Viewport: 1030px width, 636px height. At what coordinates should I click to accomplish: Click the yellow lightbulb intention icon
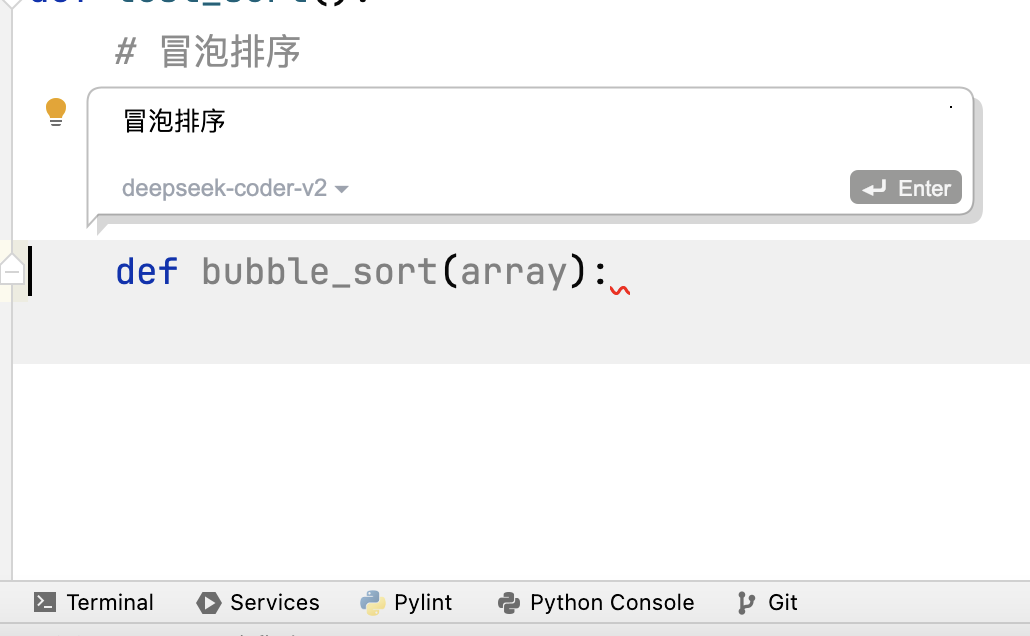56,112
